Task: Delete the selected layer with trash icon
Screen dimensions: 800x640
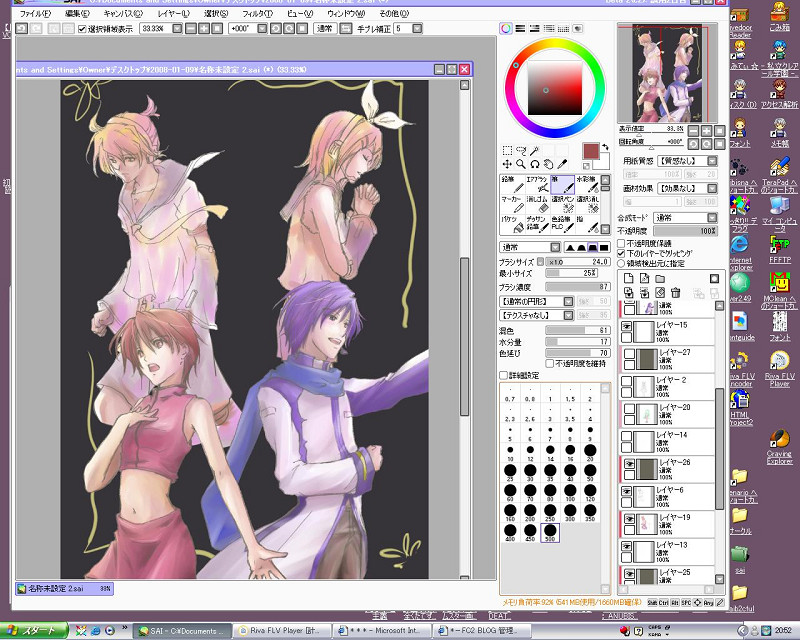Action: (x=676, y=292)
